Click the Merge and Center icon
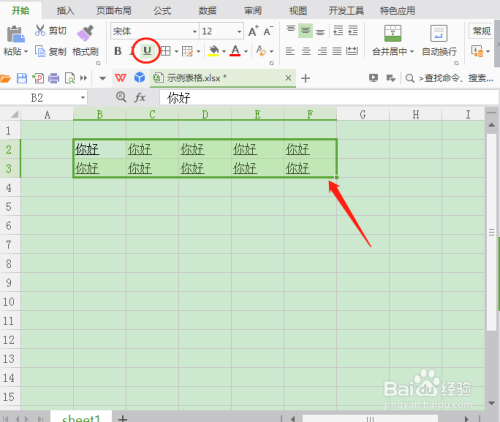Screen dimensions: 500x422 393,33
